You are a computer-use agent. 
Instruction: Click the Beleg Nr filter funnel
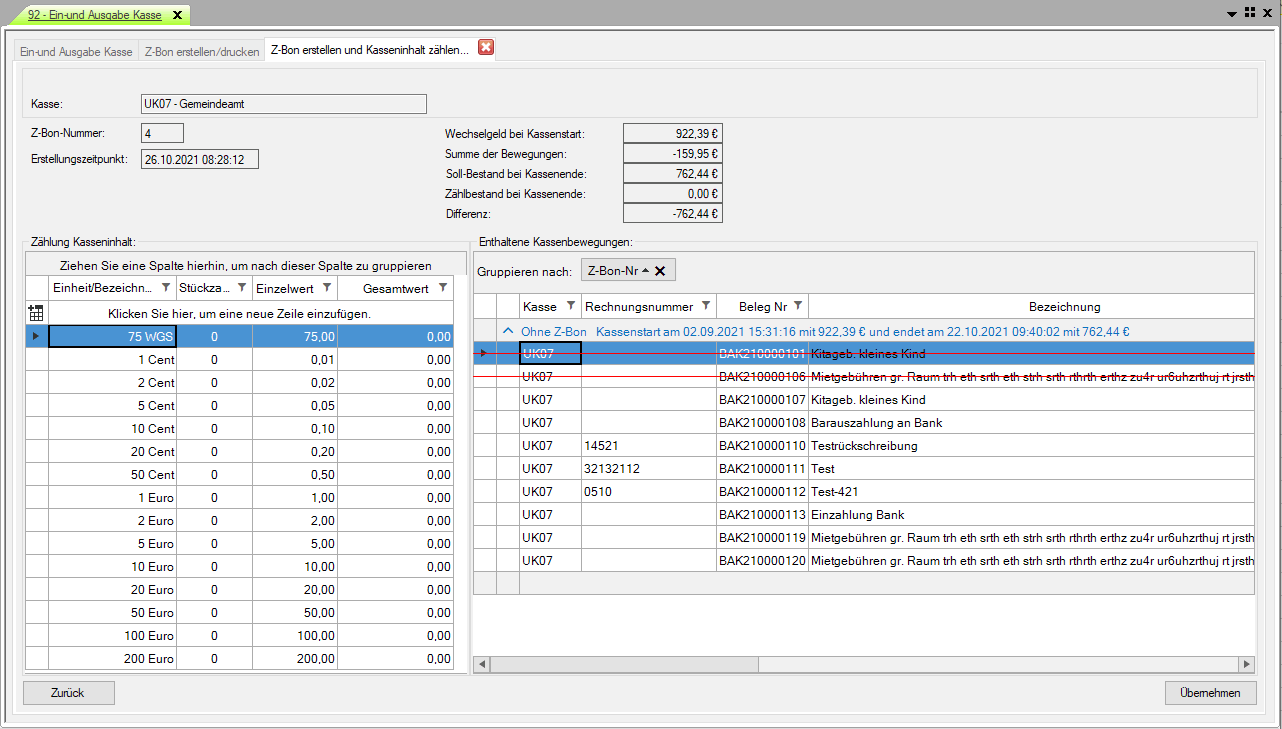797,306
